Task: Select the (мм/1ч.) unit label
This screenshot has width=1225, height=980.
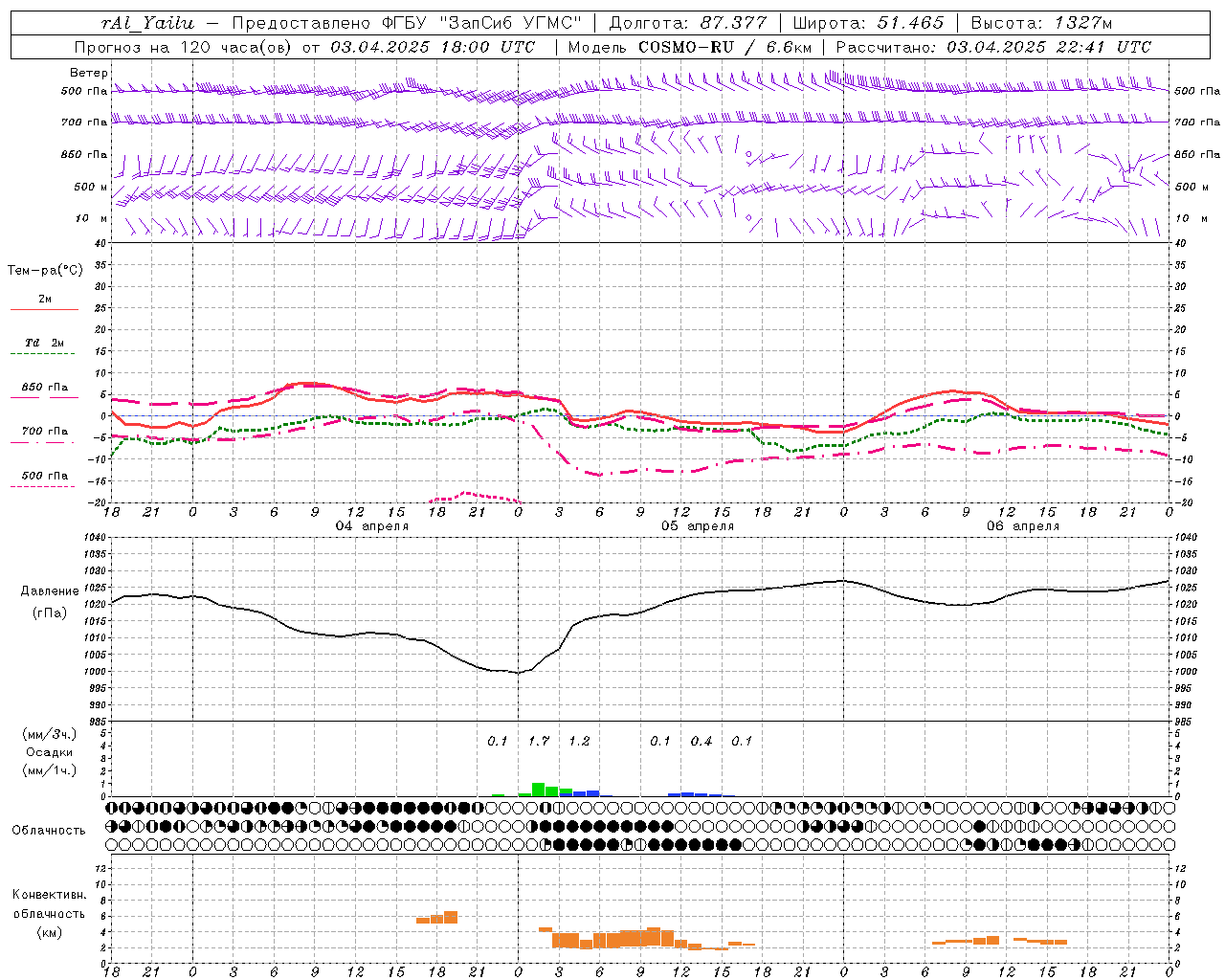Action: (x=49, y=770)
